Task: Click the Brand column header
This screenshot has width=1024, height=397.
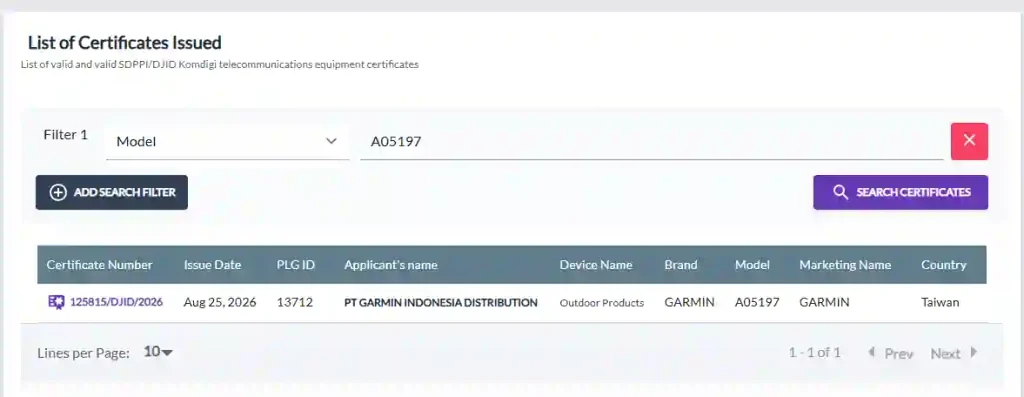Action: click(x=680, y=265)
